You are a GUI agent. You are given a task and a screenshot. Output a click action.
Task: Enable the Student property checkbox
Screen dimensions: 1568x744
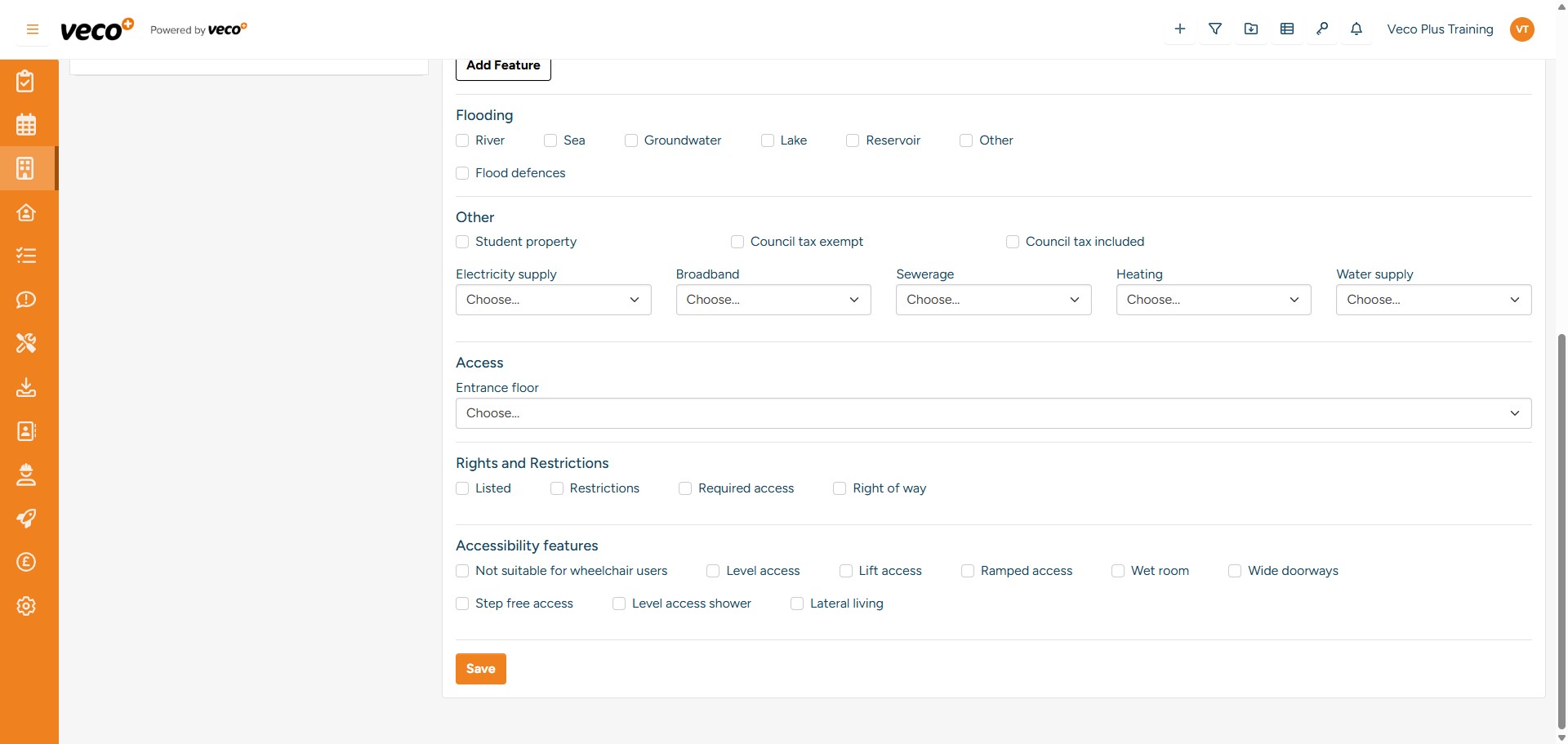coord(462,242)
